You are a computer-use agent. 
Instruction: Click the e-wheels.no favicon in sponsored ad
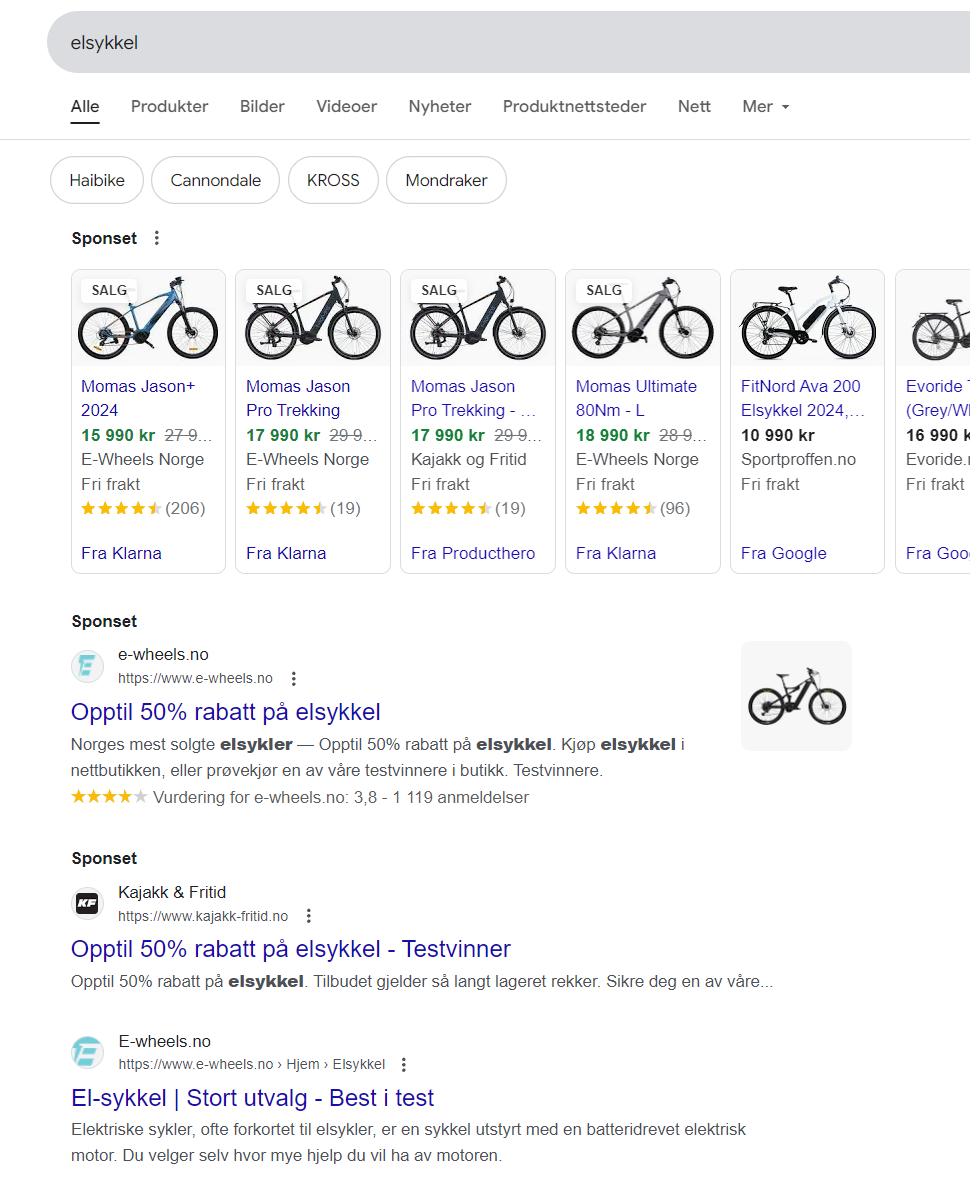pos(88,667)
